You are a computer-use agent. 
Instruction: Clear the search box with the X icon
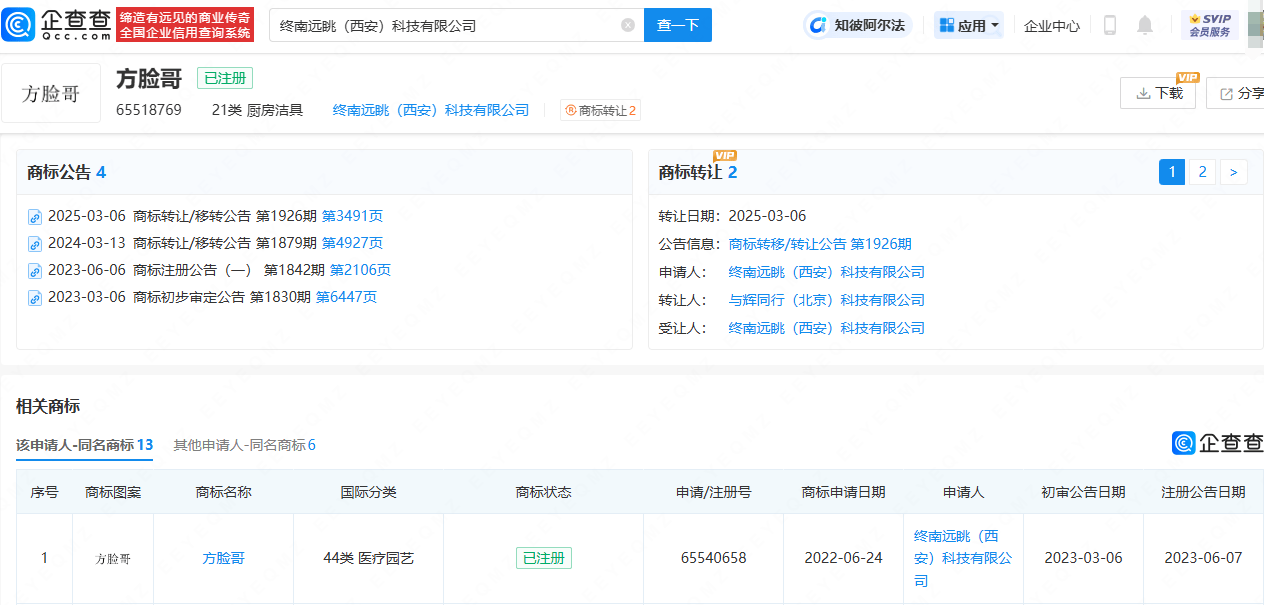[628, 25]
